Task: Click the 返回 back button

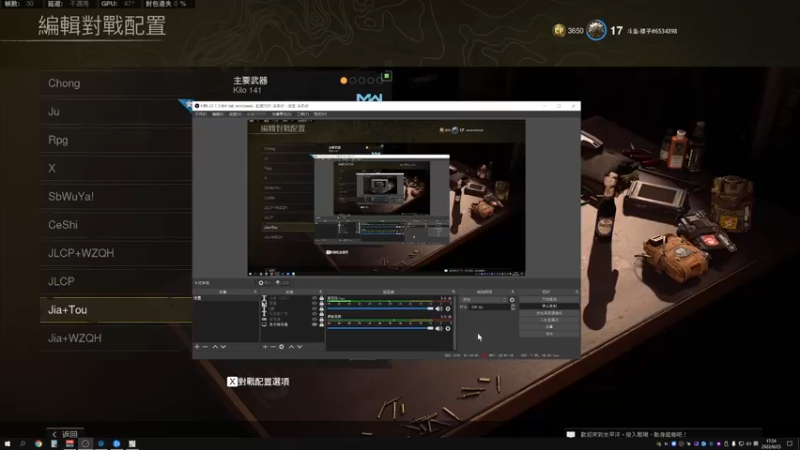Action: coord(65,434)
